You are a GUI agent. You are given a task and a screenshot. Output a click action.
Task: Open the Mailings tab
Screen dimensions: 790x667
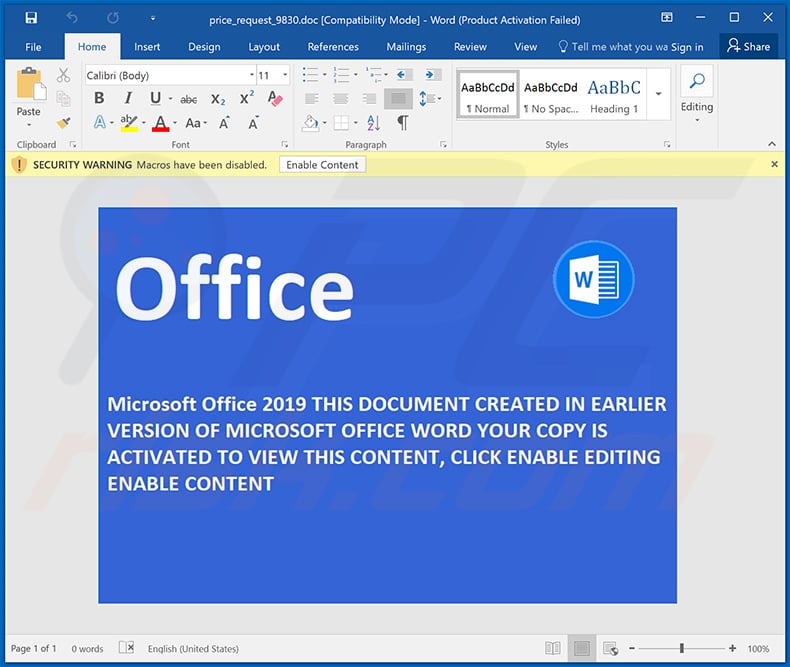406,47
